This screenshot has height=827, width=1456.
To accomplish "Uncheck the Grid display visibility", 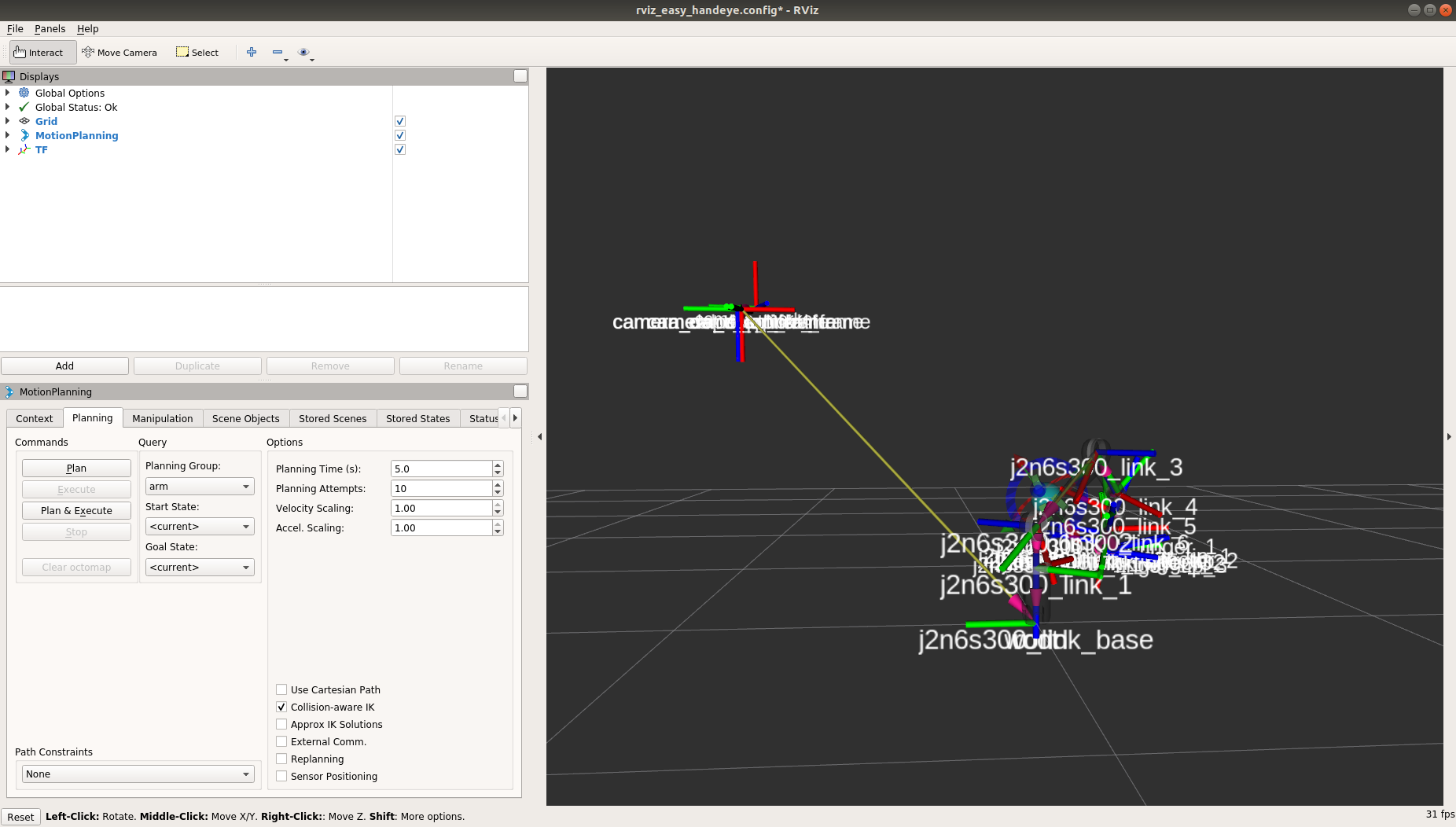I will pyautogui.click(x=400, y=121).
